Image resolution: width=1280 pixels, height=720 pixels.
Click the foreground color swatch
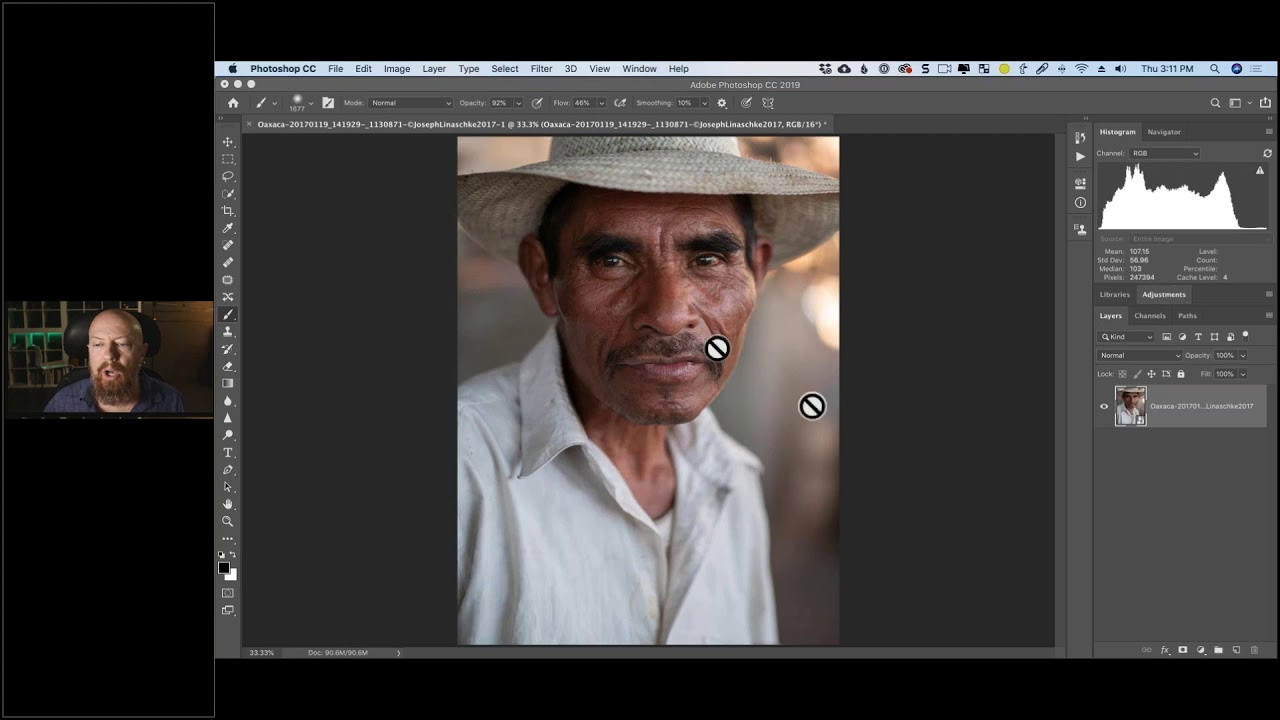point(224,568)
